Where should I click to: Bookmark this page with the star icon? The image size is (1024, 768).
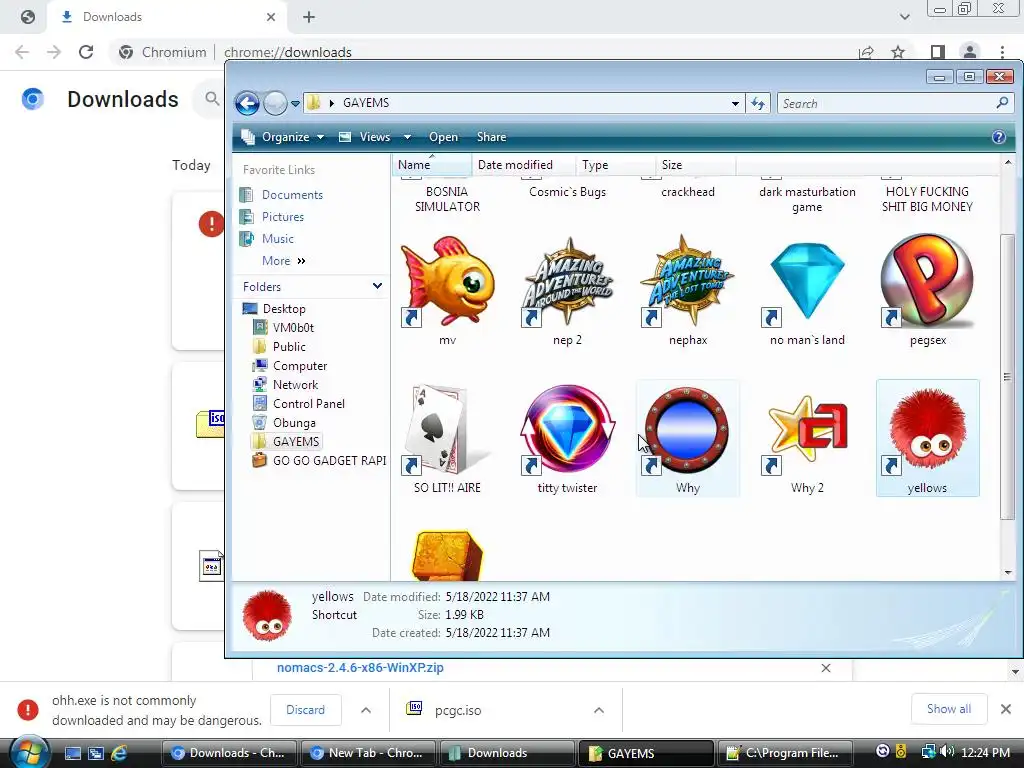898,52
